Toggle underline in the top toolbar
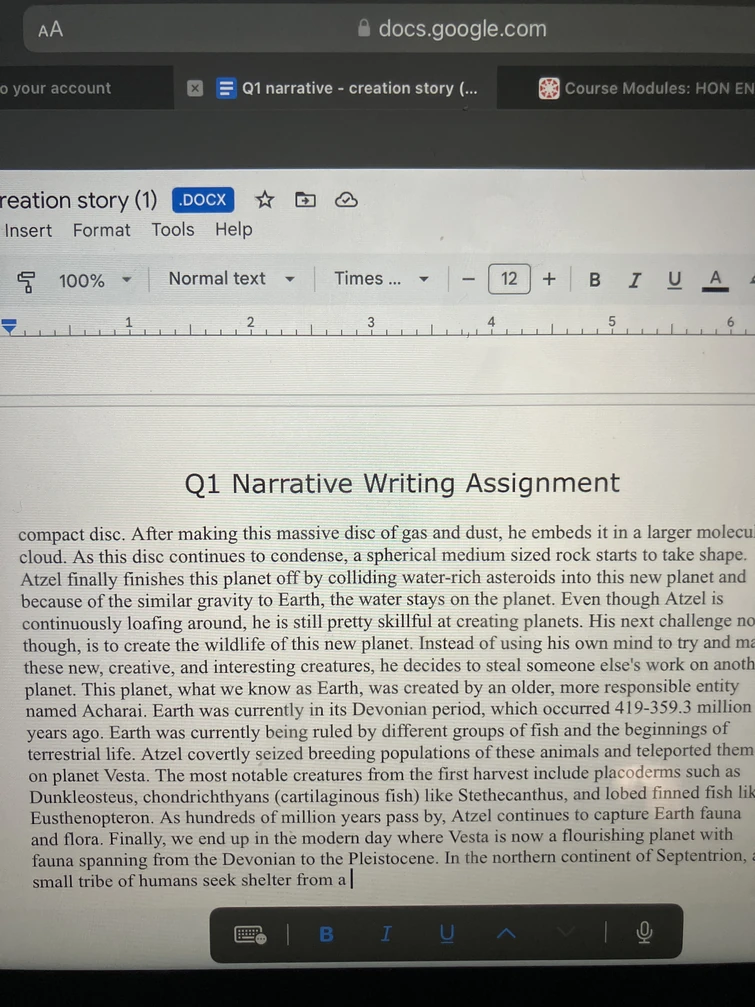 [x=674, y=279]
